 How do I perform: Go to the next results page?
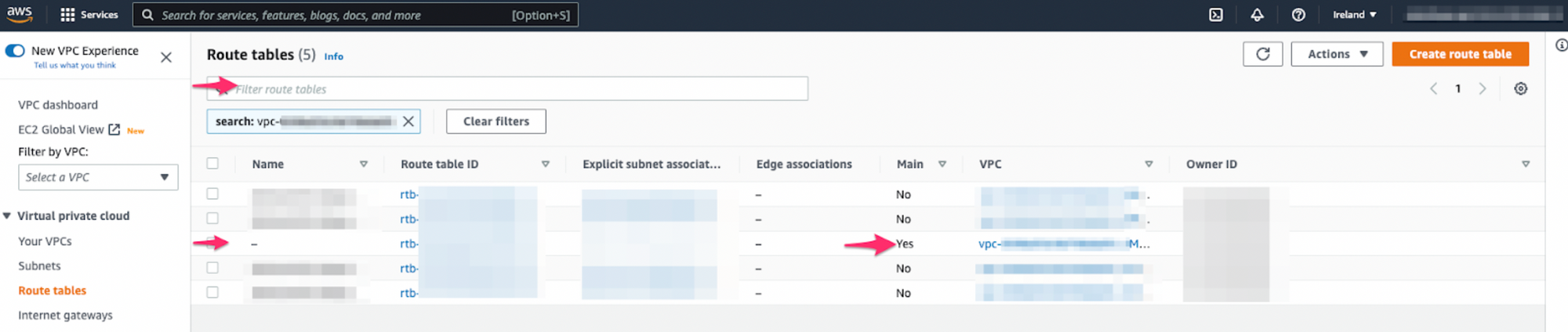coord(1483,88)
